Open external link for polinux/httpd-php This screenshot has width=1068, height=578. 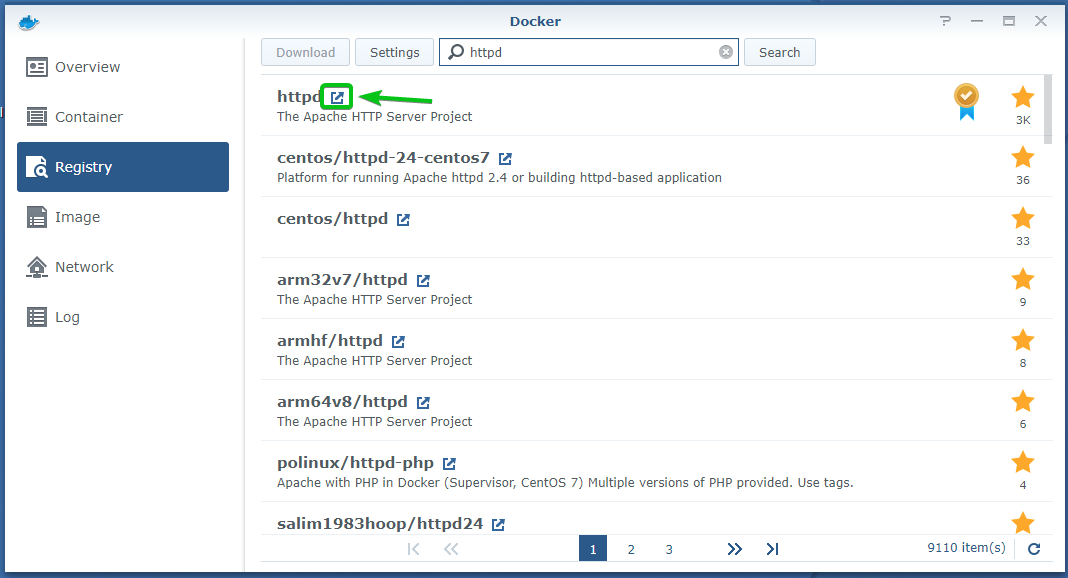pyautogui.click(x=449, y=464)
